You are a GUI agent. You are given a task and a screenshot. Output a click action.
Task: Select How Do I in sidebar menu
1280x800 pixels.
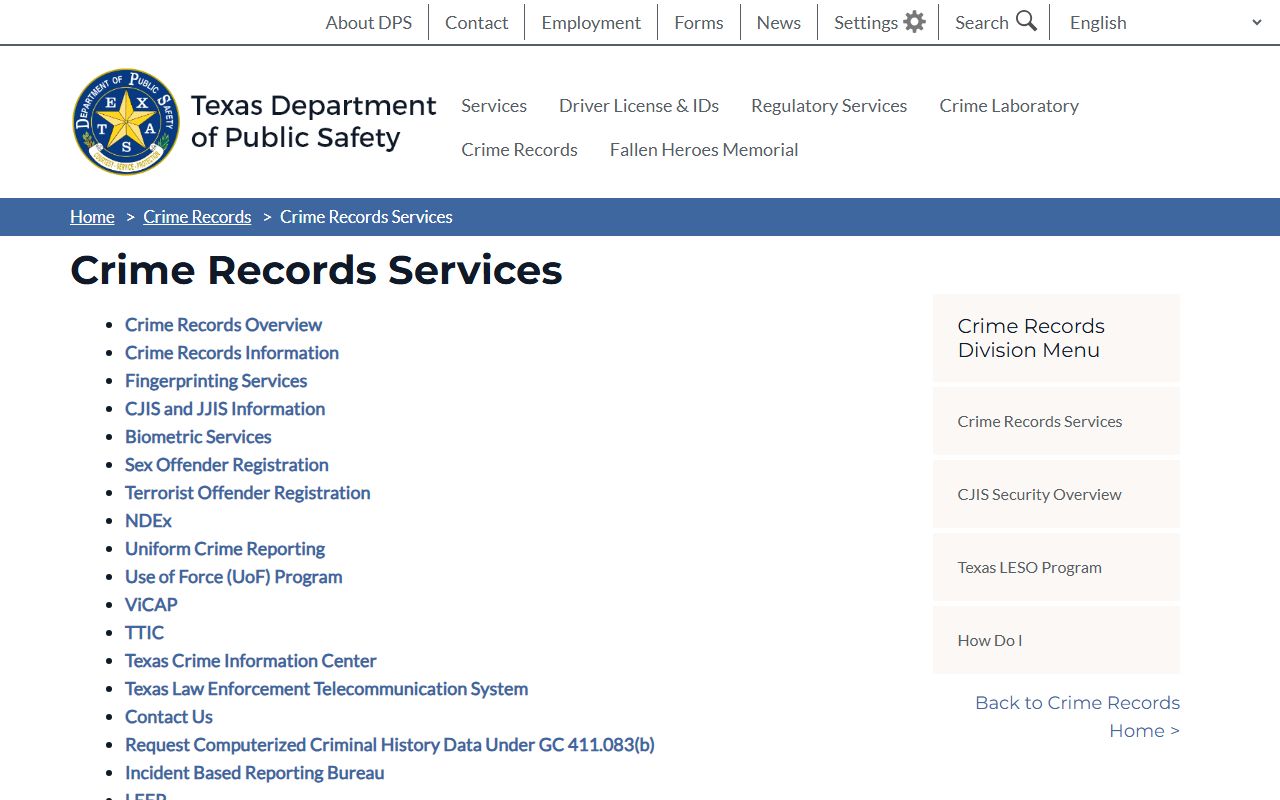[x=1056, y=640]
